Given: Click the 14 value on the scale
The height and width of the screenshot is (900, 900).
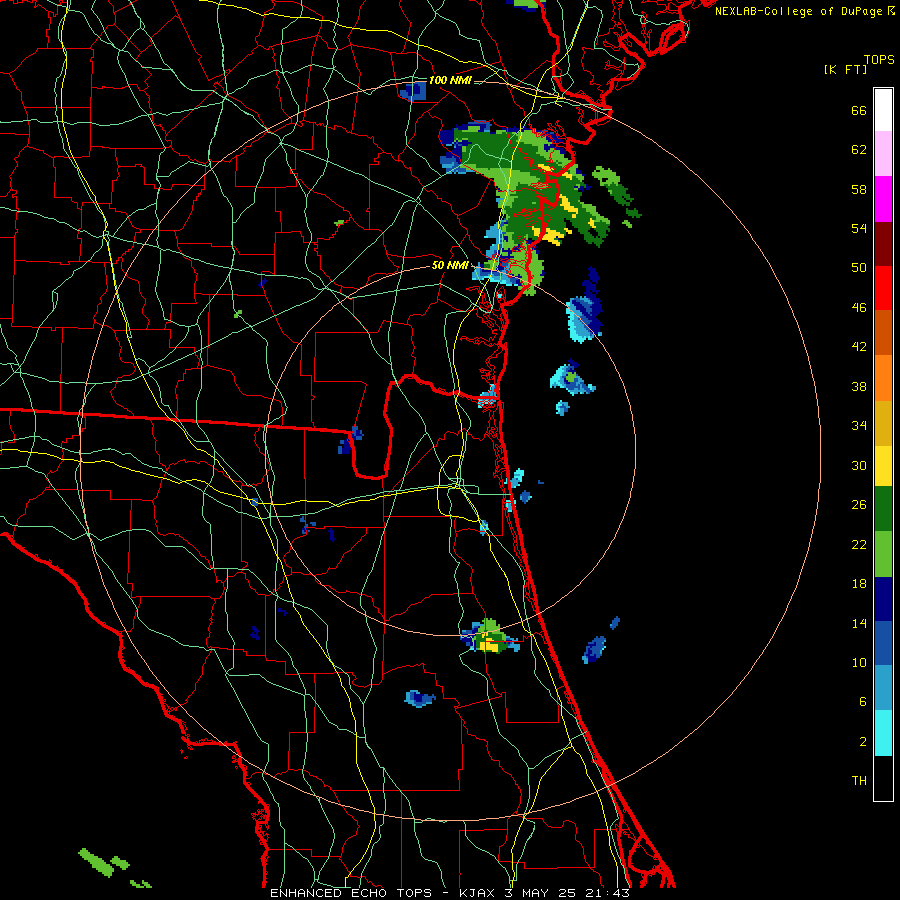Looking at the screenshot, I should point(859,624).
